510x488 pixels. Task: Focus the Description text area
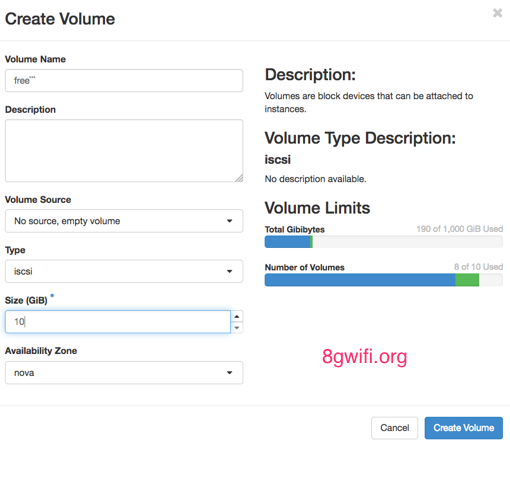(124, 151)
